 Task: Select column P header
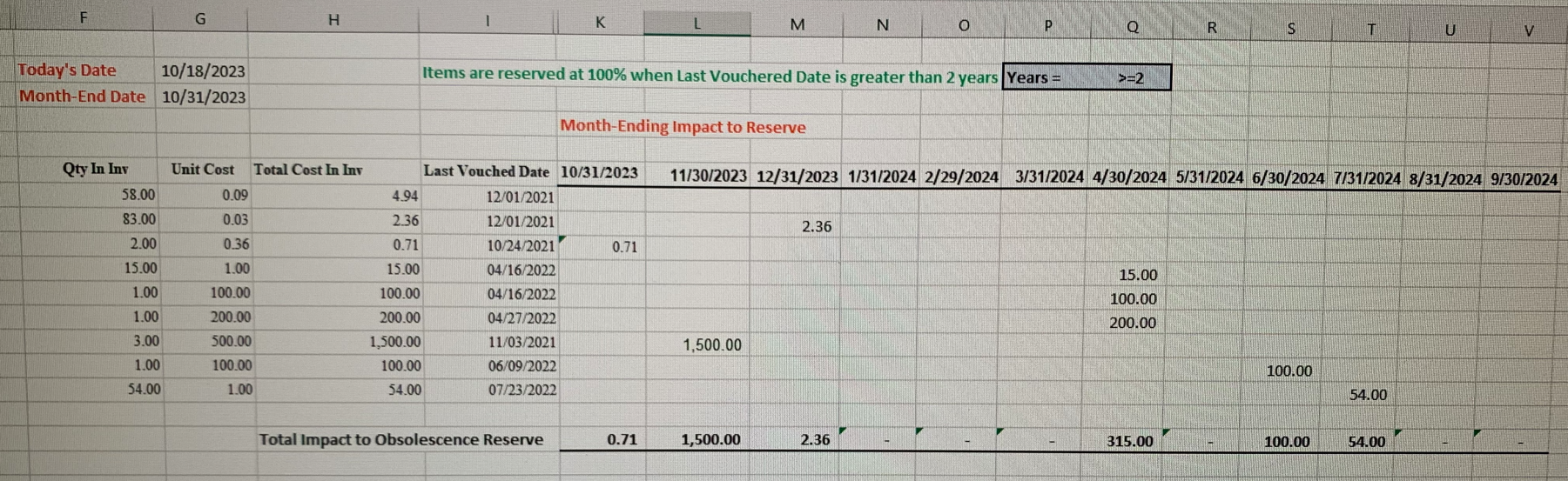tap(1048, 26)
